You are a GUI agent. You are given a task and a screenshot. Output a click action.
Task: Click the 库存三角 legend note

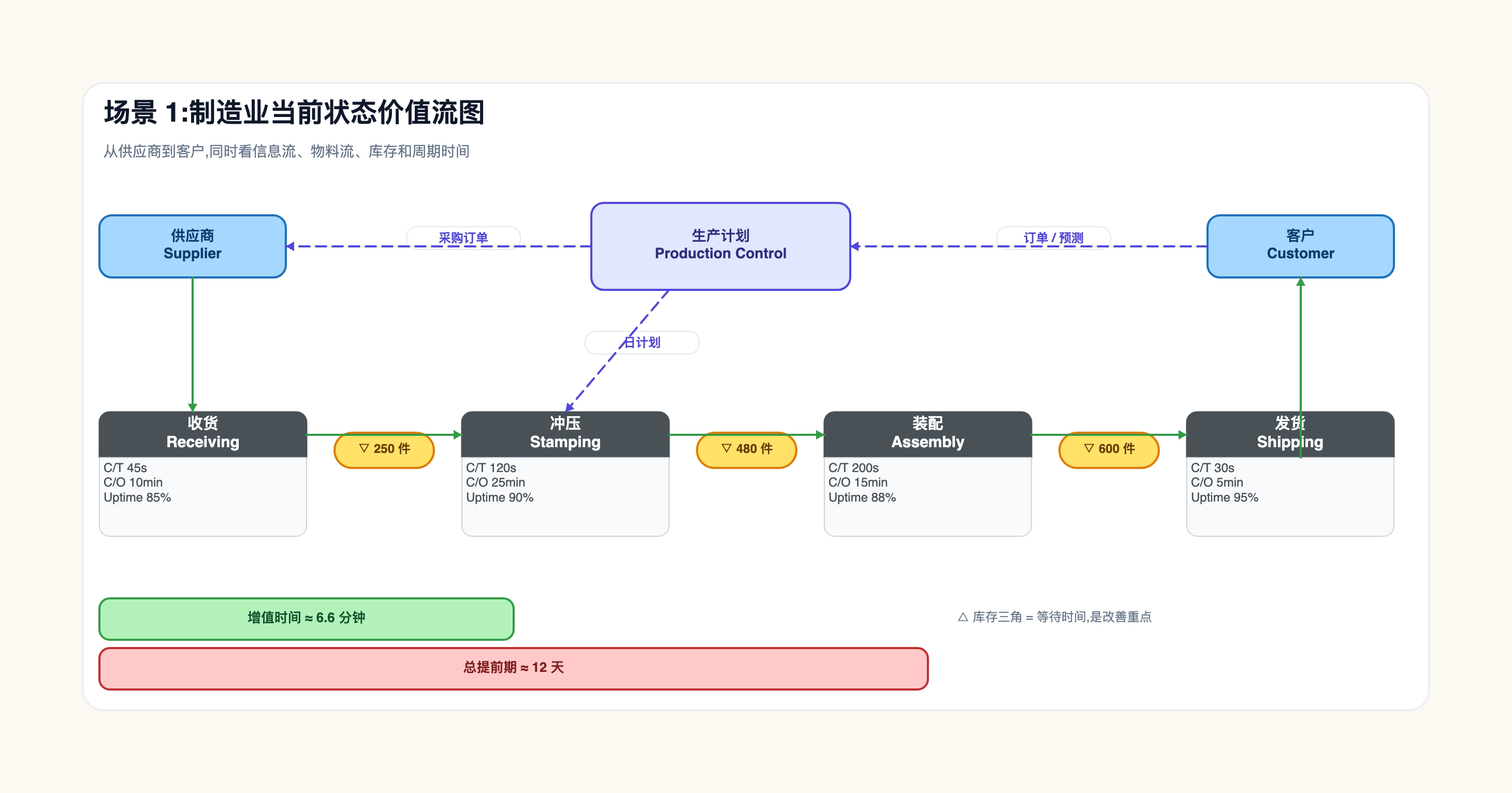(x=1055, y=617)
